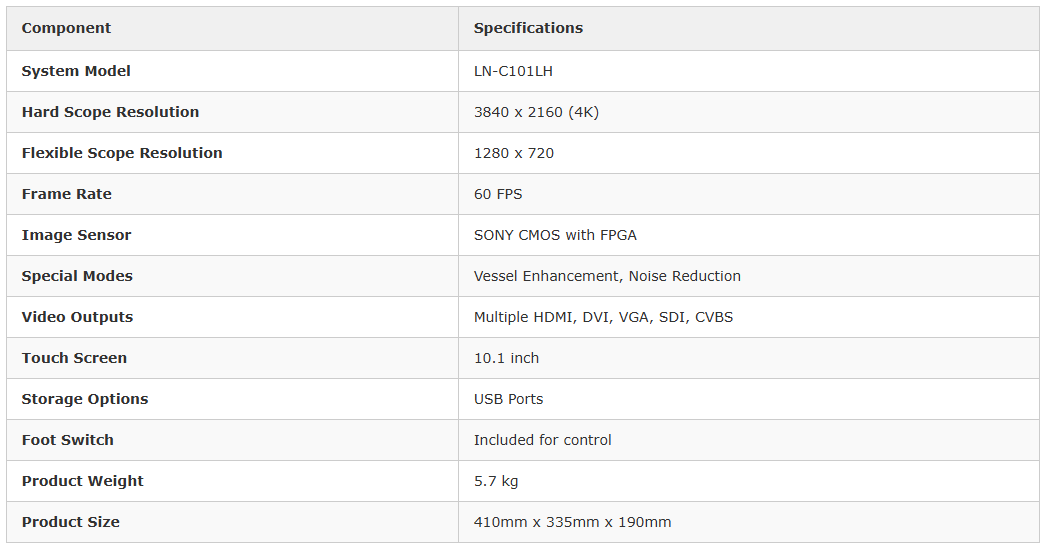Click the 410mm x 335mm x 190mm value
Viewport: 1060px width, 550px height.
(572, 522)
